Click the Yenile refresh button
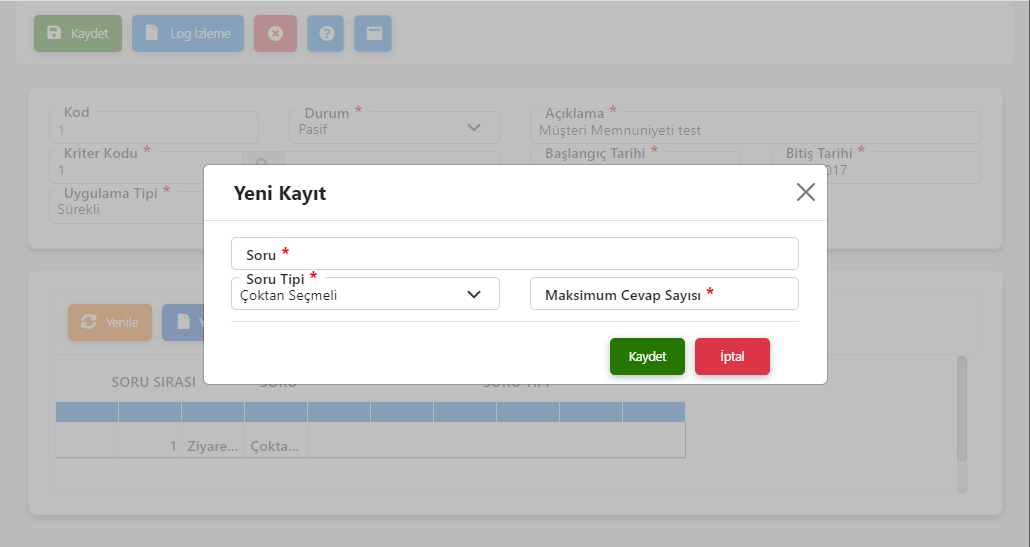Viewport: 1030px width, 547px height. 110,322
